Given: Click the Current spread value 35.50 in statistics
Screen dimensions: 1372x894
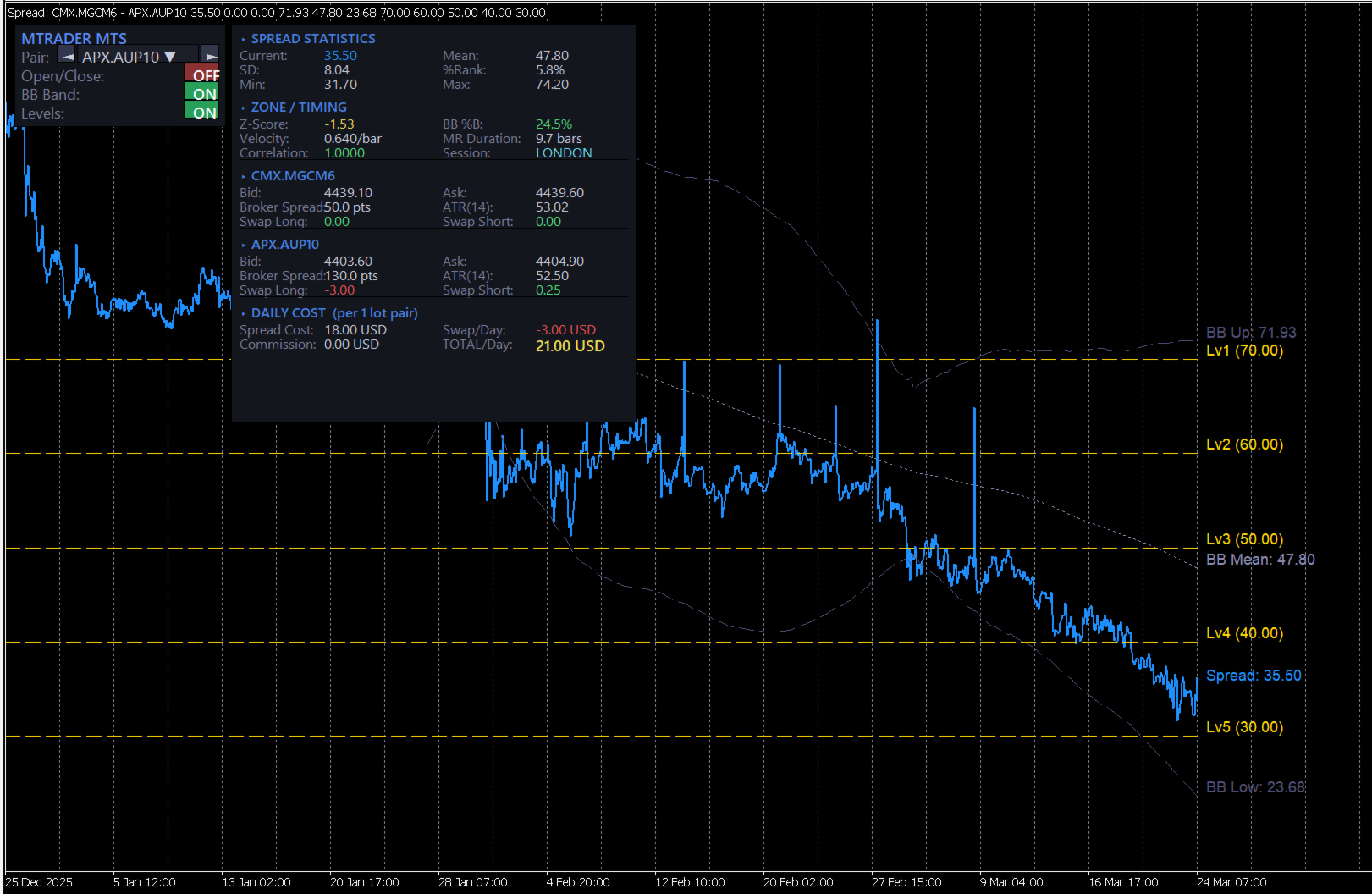Looking at the screenshot, I should tap(340, 56).
